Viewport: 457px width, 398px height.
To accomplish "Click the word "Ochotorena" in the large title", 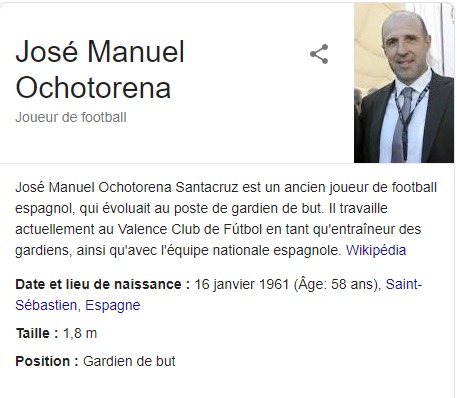I will pos(93,88).
